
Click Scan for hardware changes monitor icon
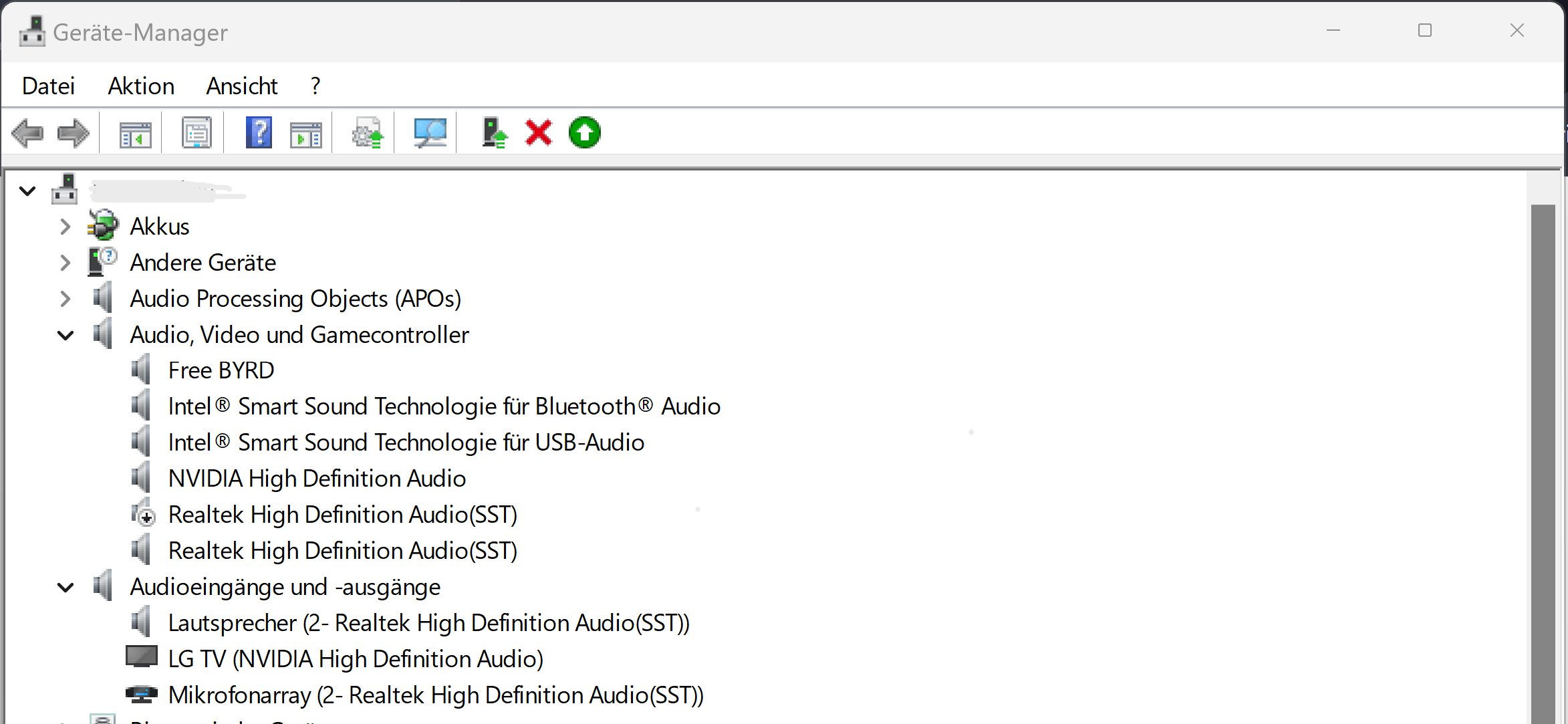(x=429, y=133)
